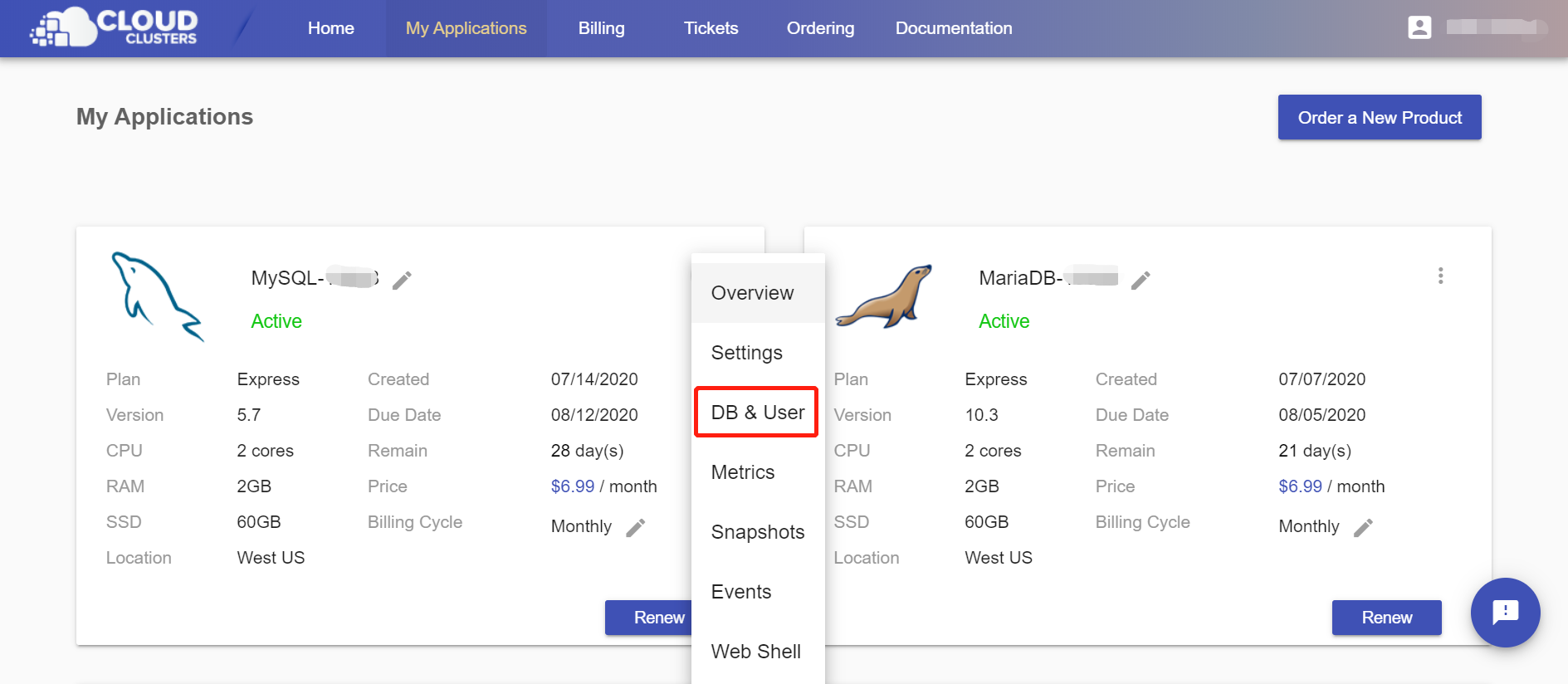Click the MariaDB sea lion logo
This screenshot has height=684, width=1568.
click(x=884, y=296)
